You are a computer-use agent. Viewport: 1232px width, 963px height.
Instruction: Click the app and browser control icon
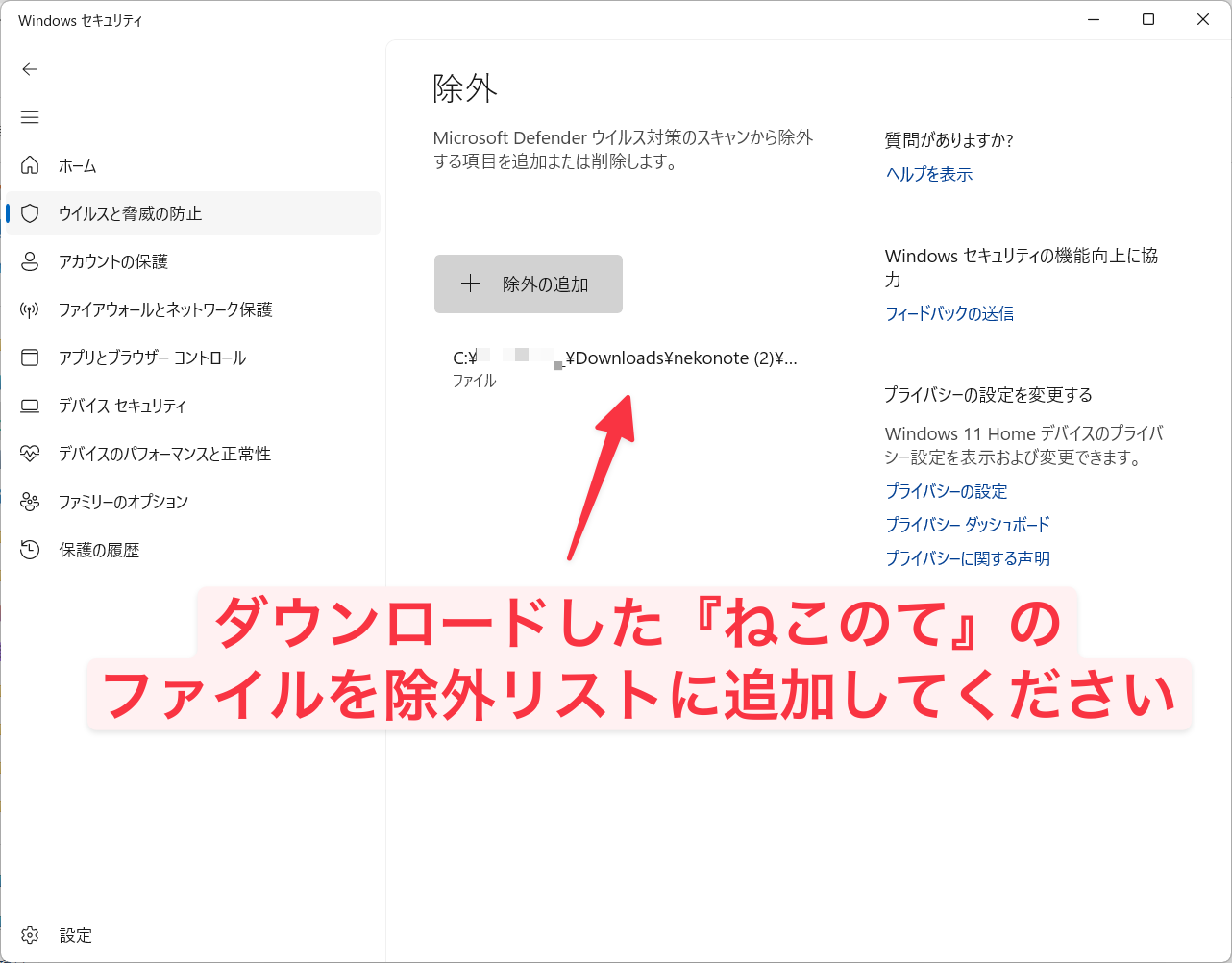click(x=30, y=358)
